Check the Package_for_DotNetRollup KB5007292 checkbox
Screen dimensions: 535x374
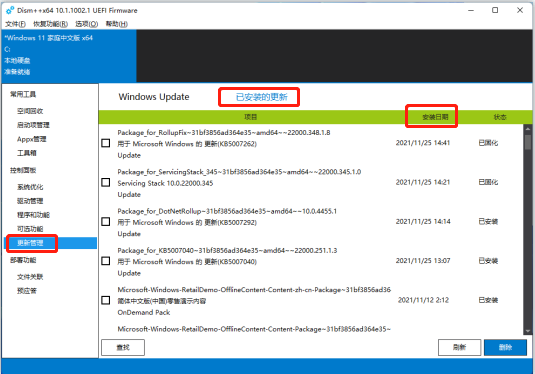pyautogui.click(x=106, y=222)
